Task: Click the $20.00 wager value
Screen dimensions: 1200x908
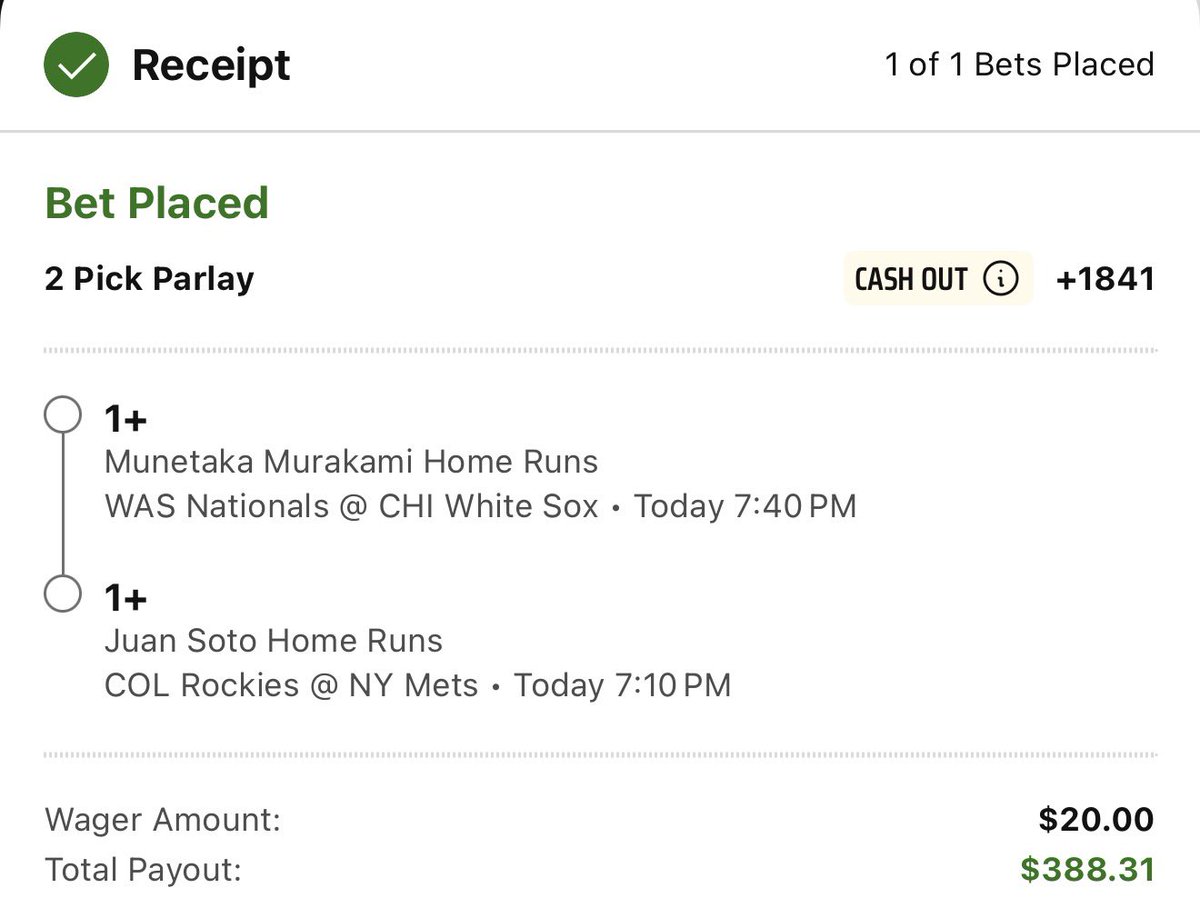Action: 1096,820
